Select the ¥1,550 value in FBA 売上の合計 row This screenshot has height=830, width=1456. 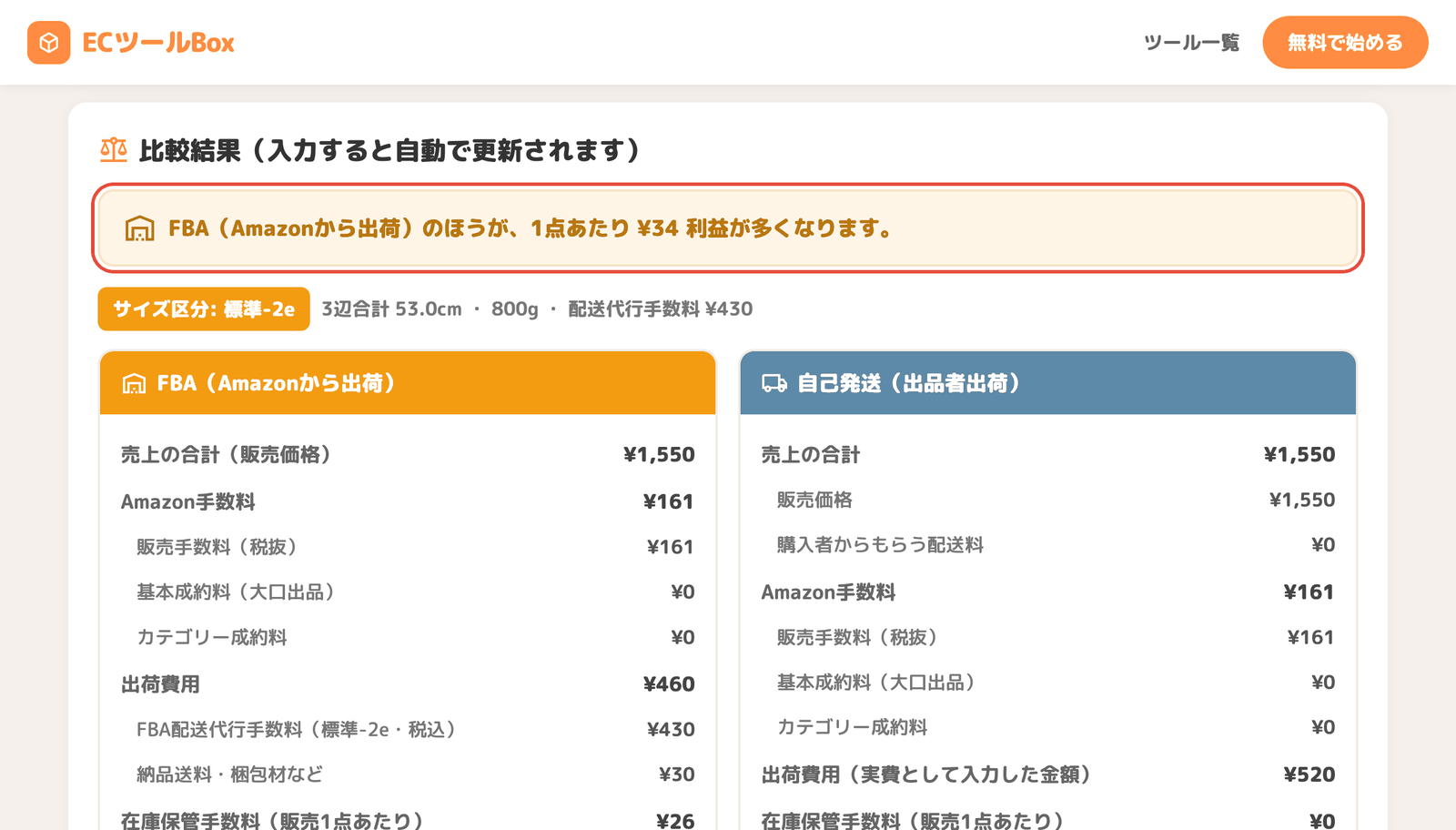659,455
